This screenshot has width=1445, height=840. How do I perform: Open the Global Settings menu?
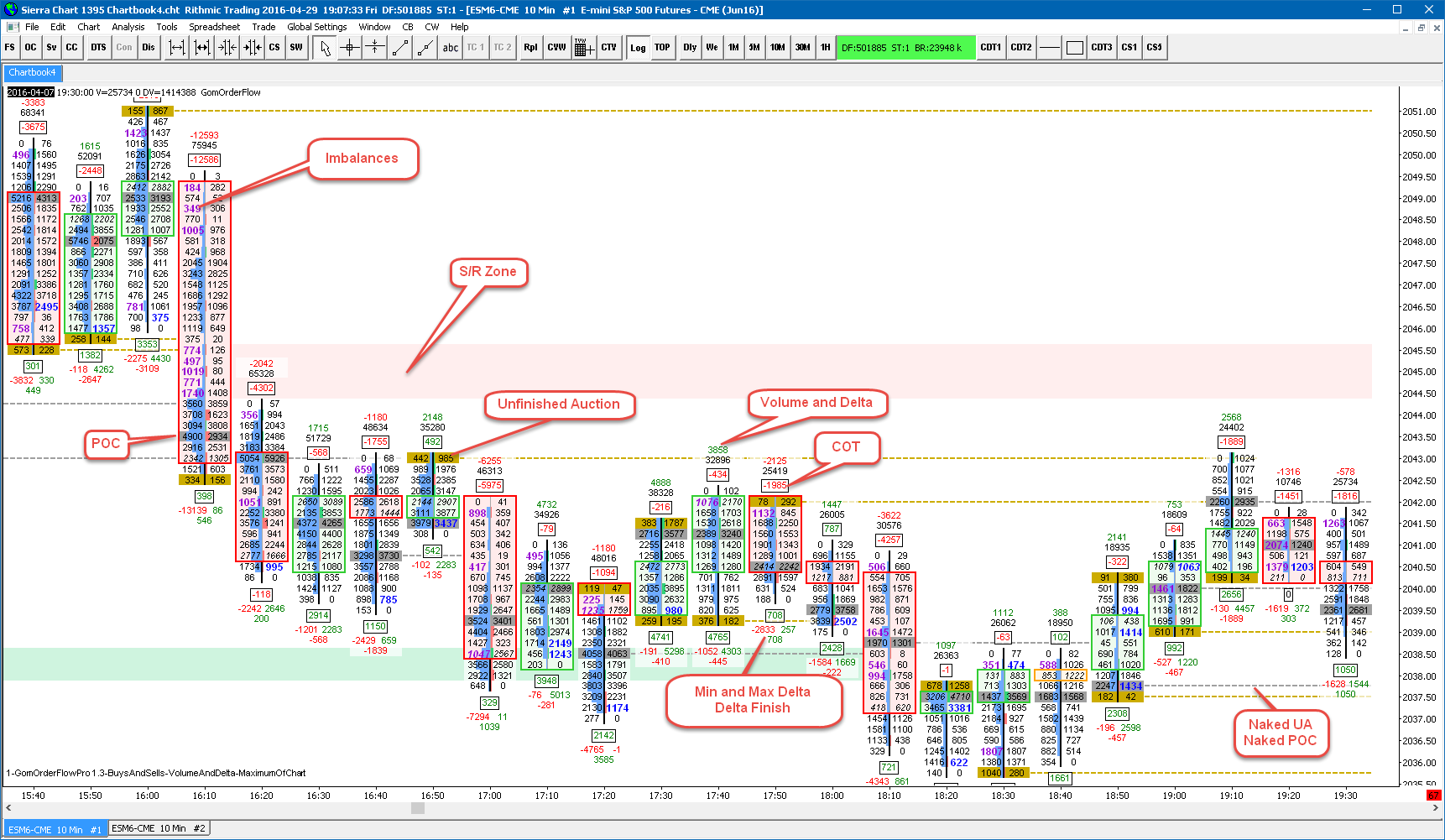pyautogui.click(x=317, y=27)
